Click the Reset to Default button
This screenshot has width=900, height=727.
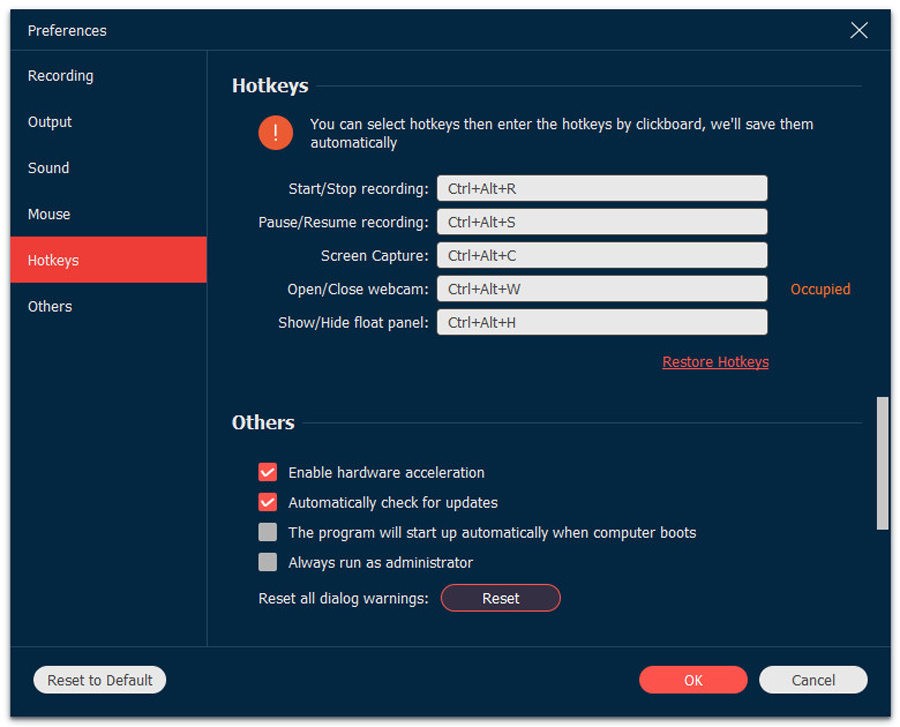point(99,679)
